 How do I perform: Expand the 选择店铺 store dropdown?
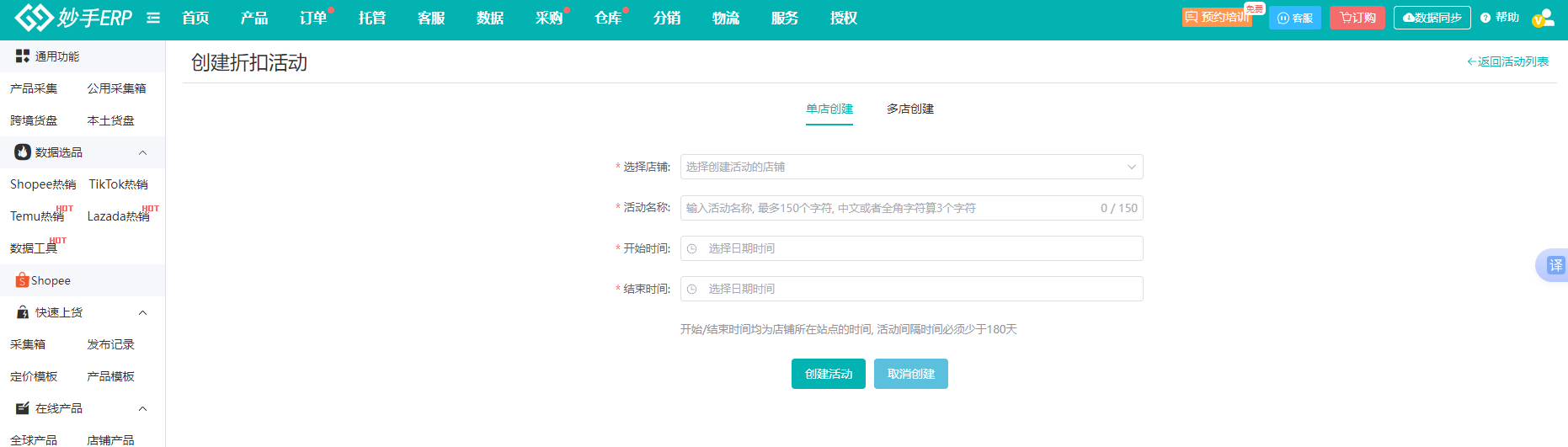(911, 167)
